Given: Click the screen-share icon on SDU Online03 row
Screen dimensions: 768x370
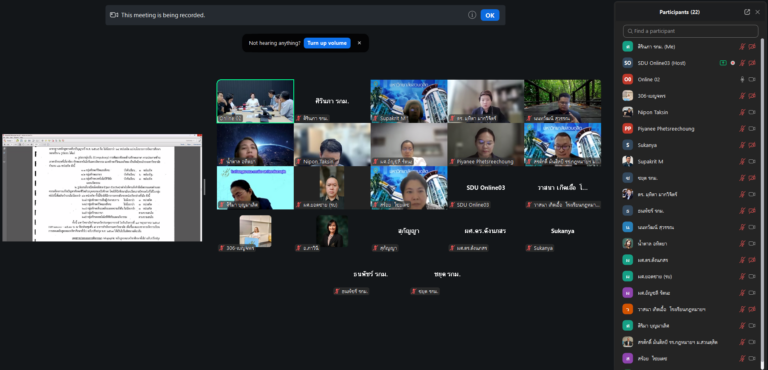Looking at the screenshot, I should coord(723,63).
